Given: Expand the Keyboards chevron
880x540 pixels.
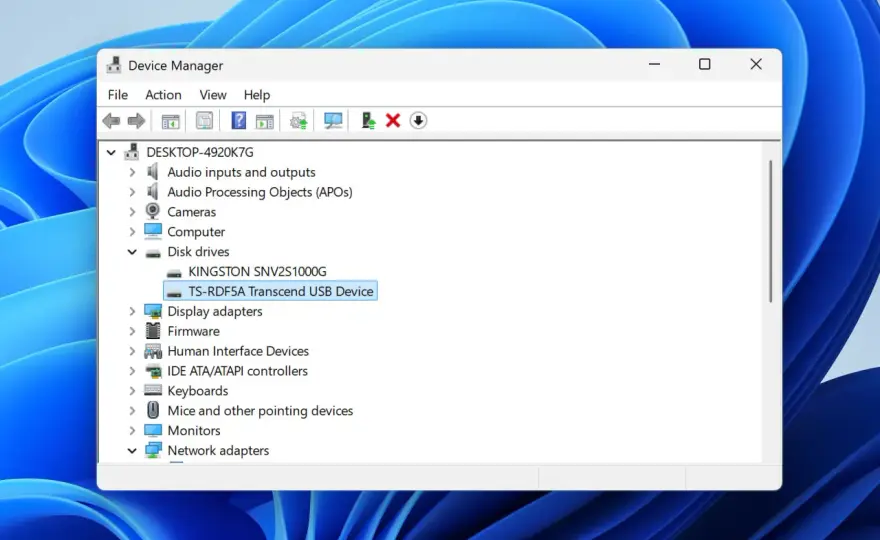Looking at the screenshot, I should [x=132, y=391].
